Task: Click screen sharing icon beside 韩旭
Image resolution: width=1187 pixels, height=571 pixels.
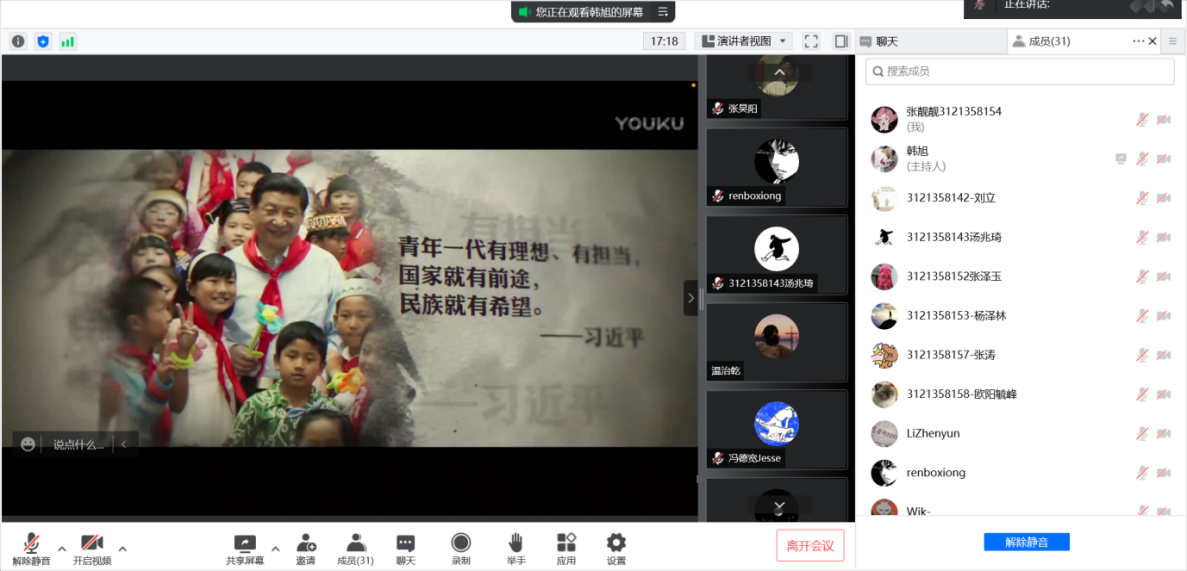Action: click(x=1121, y=158)
